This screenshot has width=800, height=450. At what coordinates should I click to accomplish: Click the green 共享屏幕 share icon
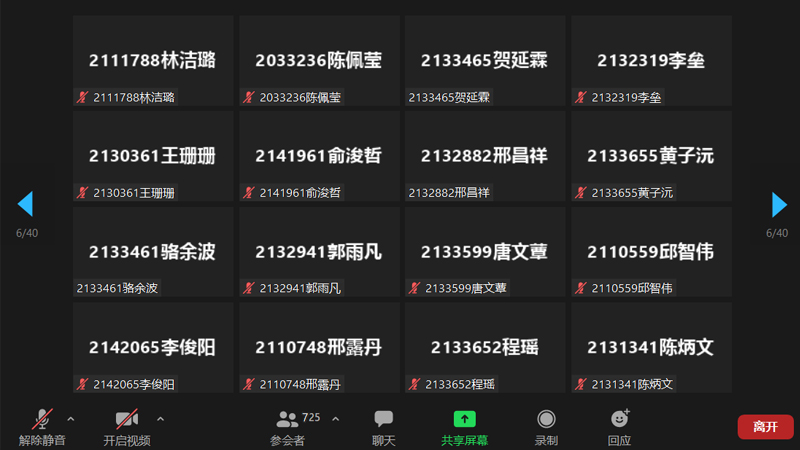[x=464, y=419]
